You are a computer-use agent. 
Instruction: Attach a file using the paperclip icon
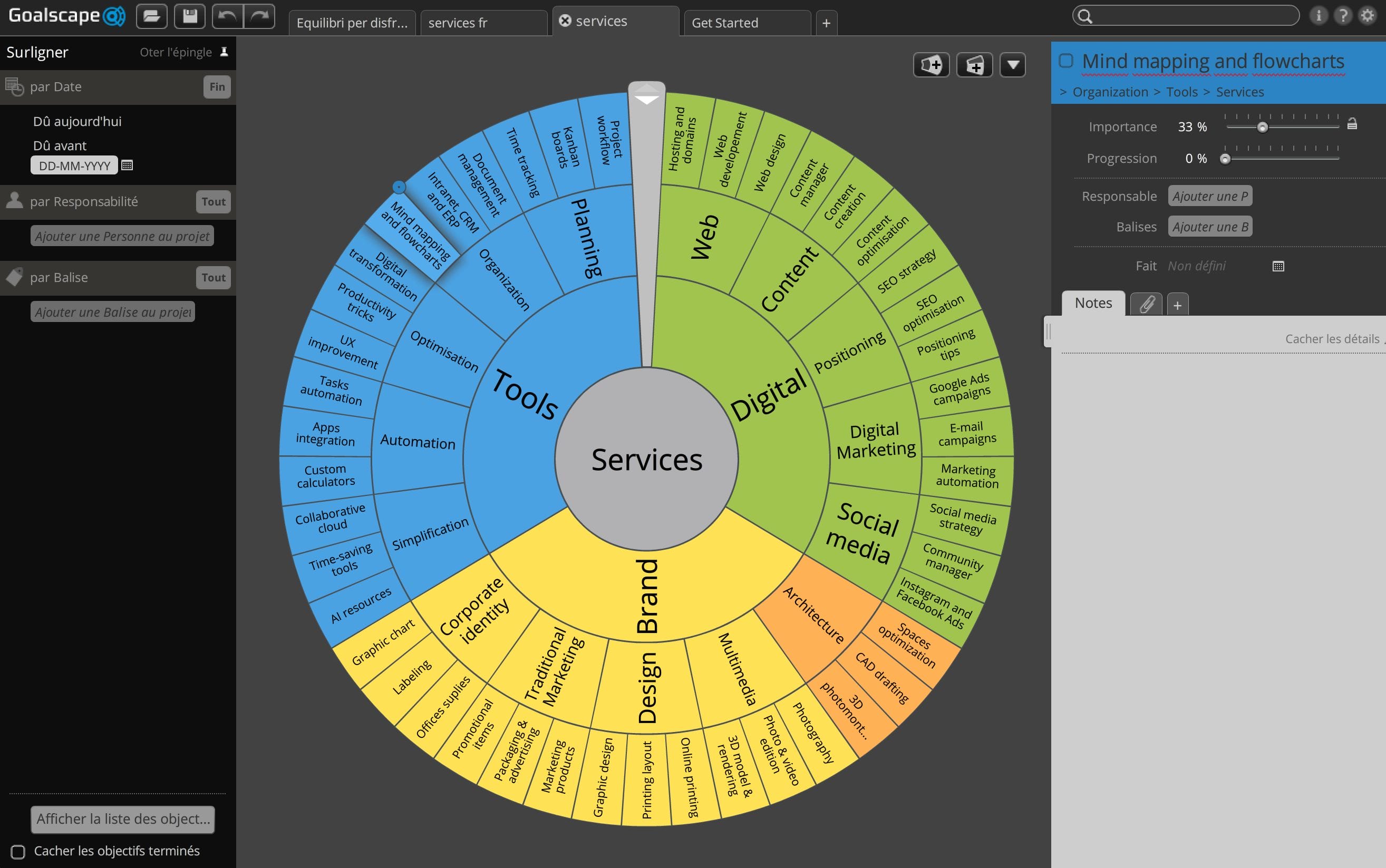(1146, 304)
